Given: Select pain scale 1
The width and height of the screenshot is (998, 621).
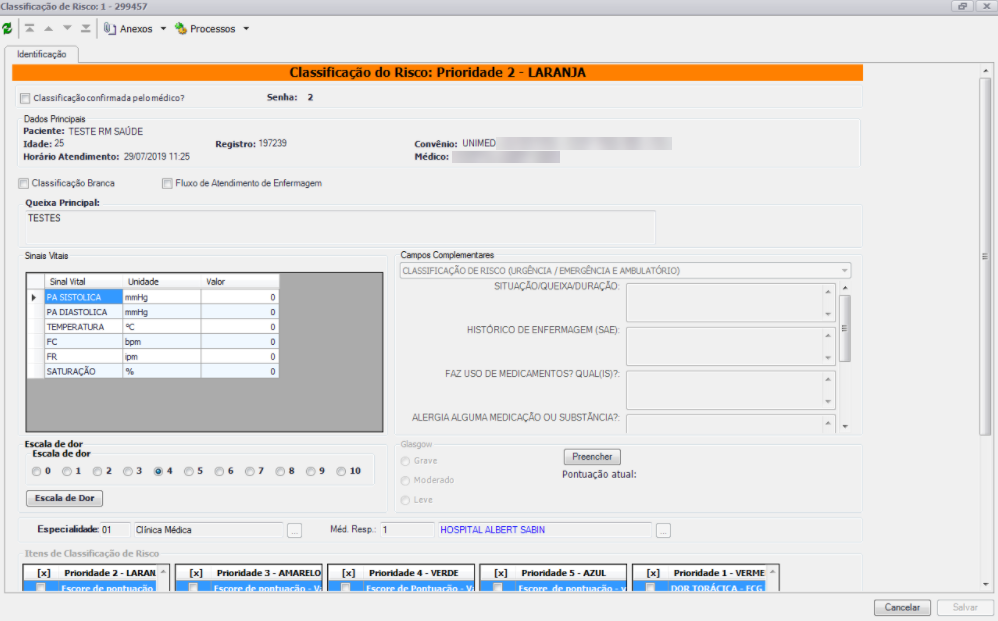Looking at the screenshot, I should (67, 471).
